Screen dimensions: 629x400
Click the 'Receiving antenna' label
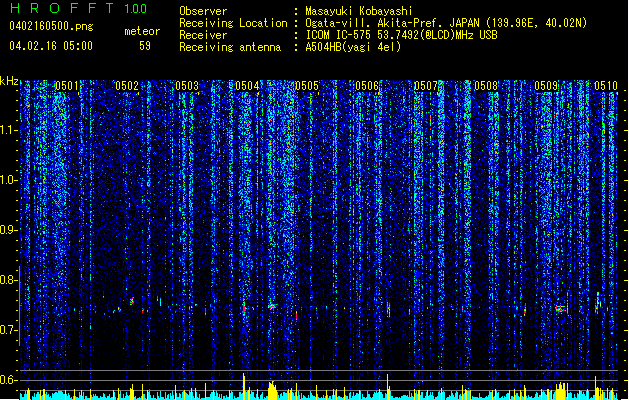pos(230,47)
